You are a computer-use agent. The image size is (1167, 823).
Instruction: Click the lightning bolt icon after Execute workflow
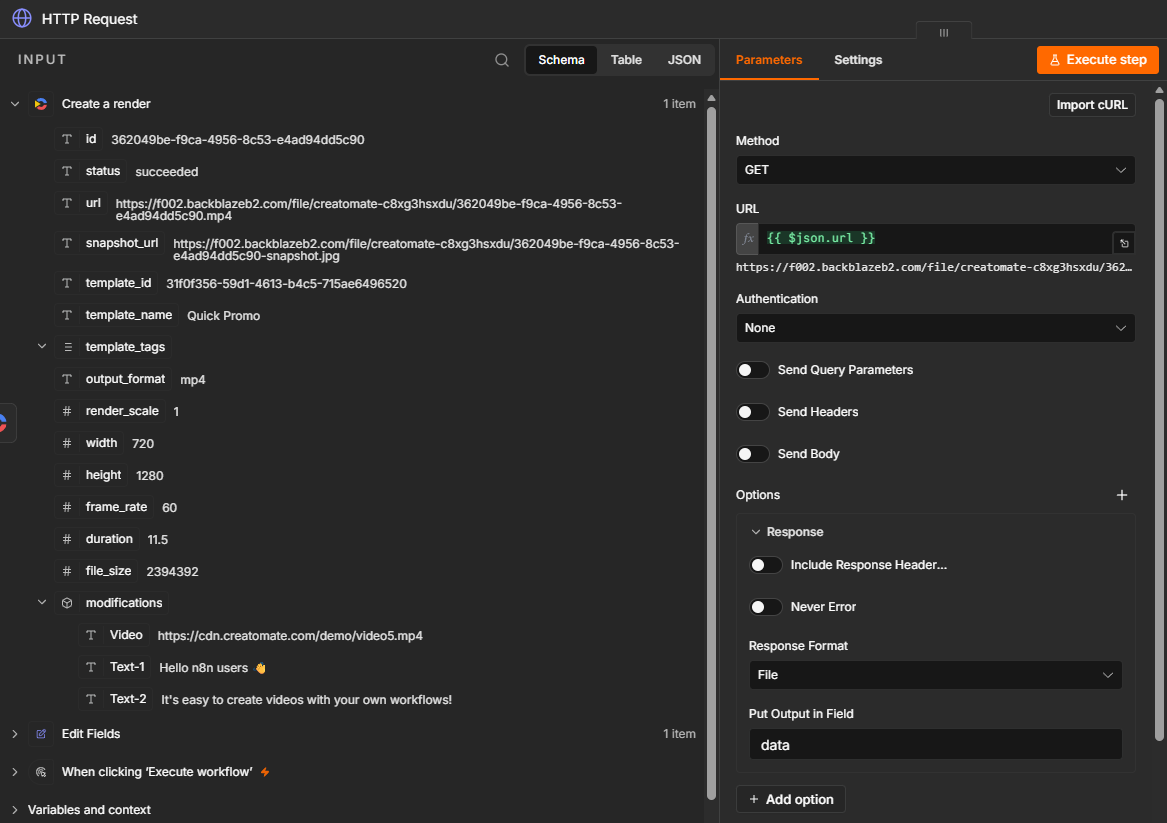click(x=265, y=772)
